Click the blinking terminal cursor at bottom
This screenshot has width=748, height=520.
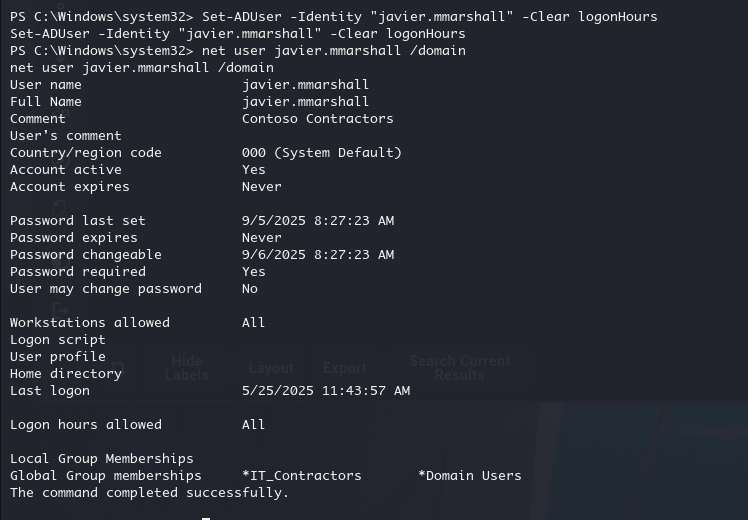(206, 518)
